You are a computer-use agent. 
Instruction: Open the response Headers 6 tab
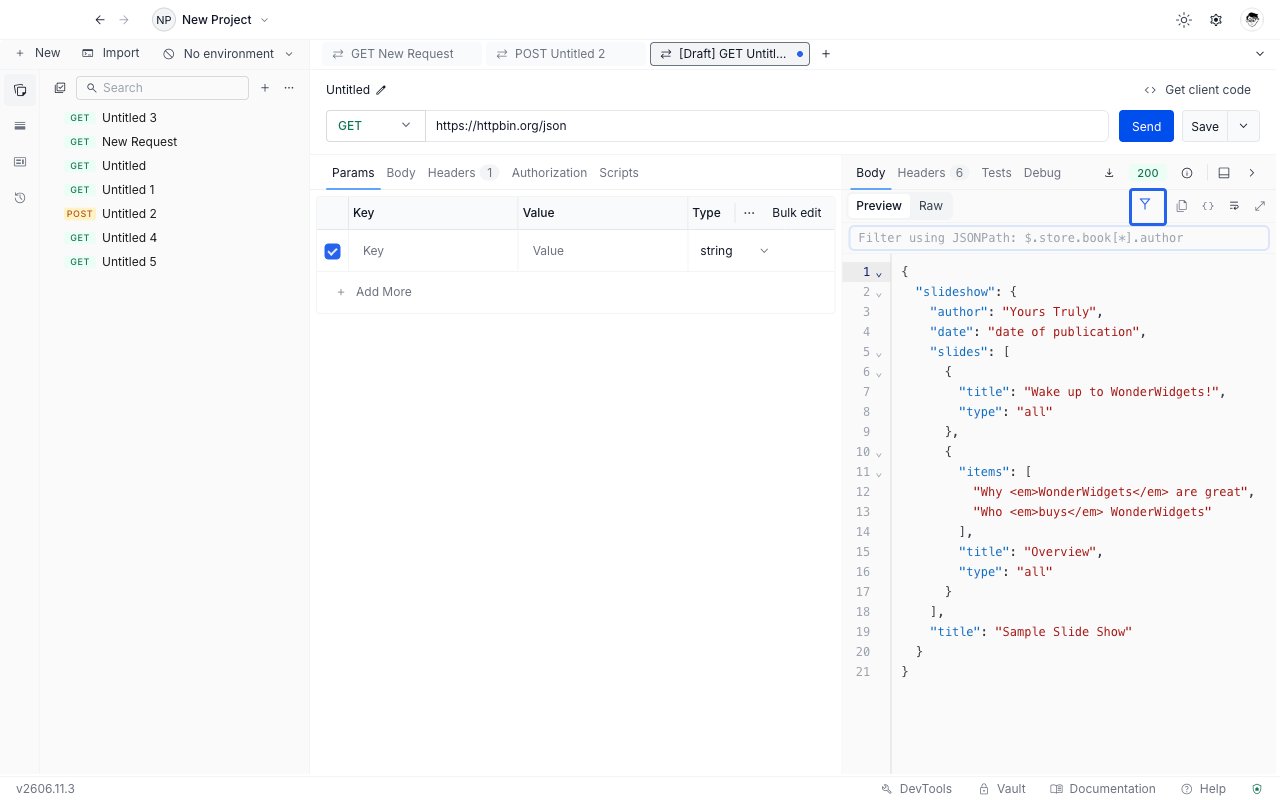tap(933, 173)
